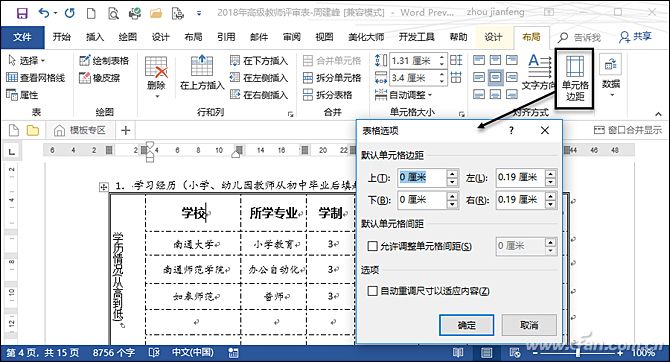Screen dimensions: 670x362
Task: Click the Undo arrow icon
Action: pyautogui.click(x=44, y=13)
